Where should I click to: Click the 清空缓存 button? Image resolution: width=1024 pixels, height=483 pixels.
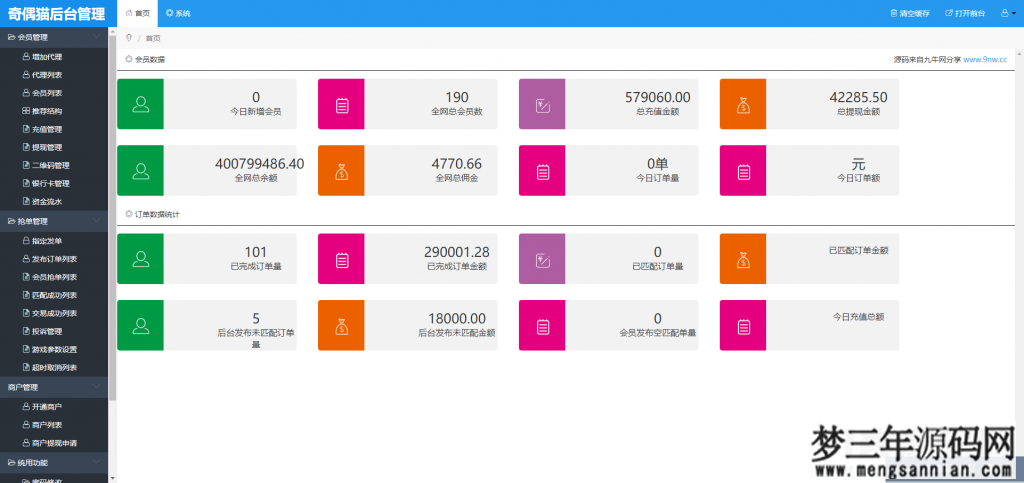pyautogui.click(x=909, y=14)
